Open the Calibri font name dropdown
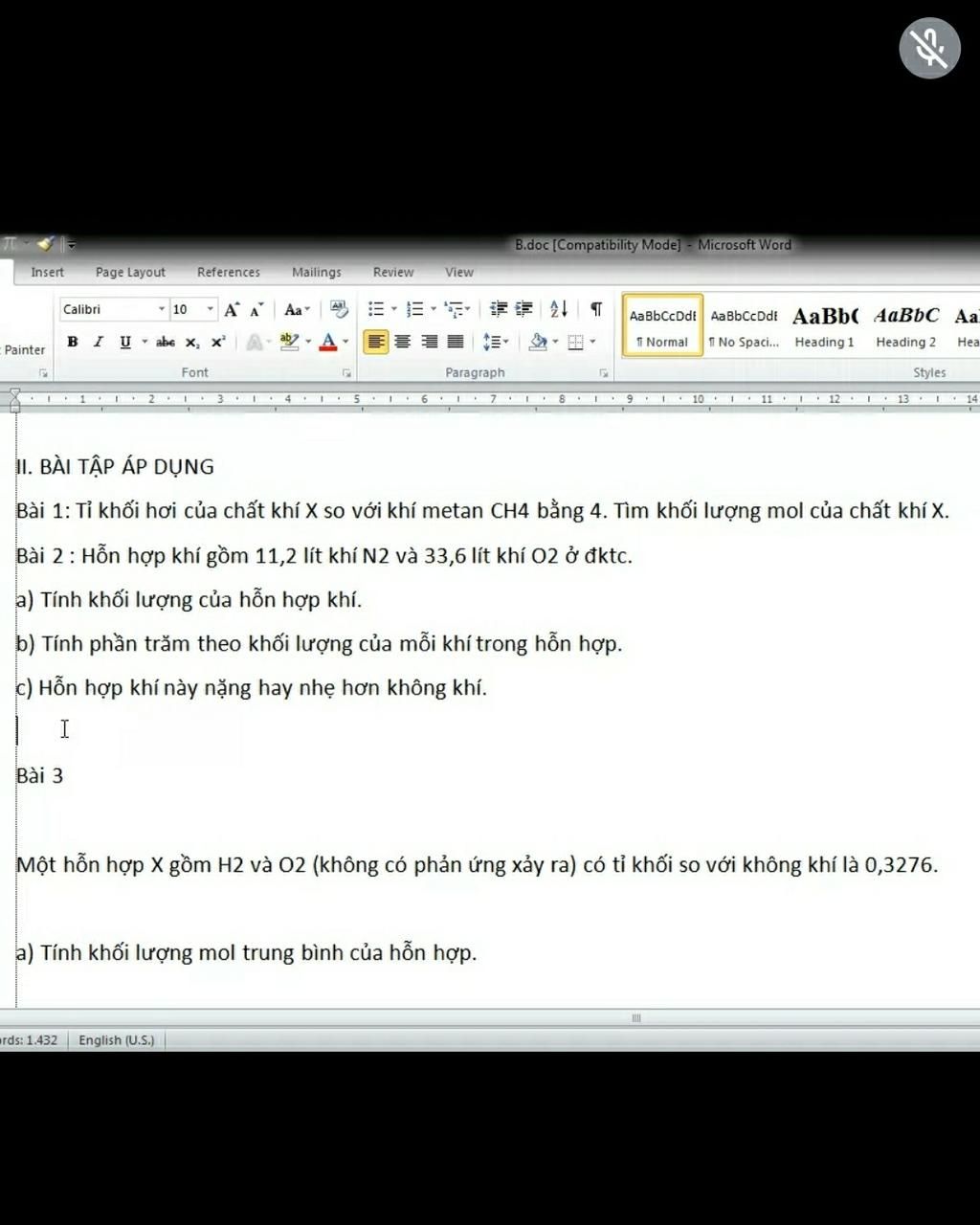980x1225 pixels. pos(162,309)
